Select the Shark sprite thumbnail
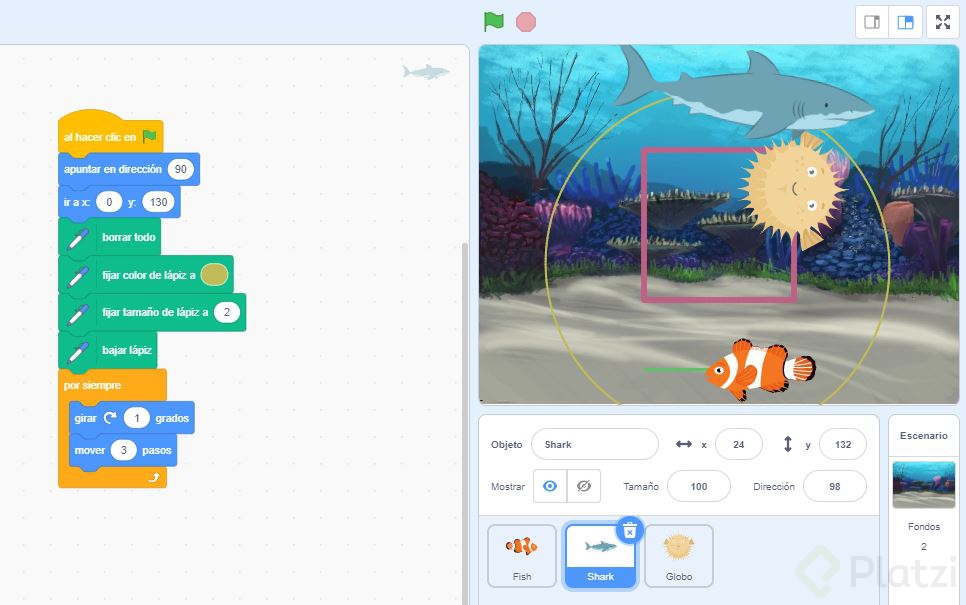This screenshot has width=966, height=605. tap(600, 556)
